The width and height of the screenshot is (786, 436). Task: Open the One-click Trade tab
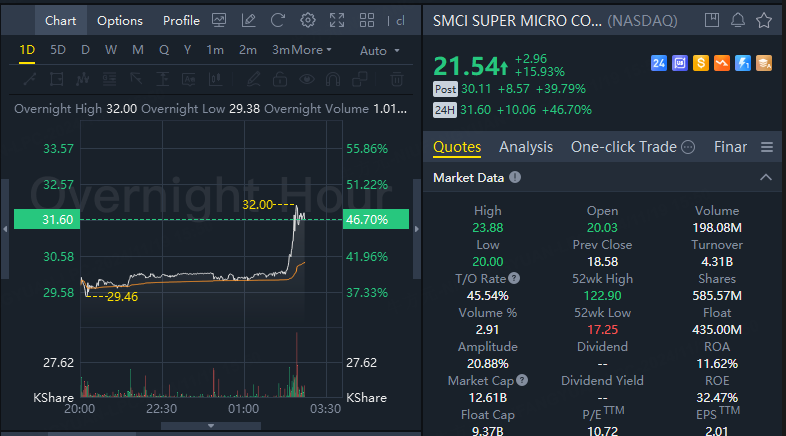point(624,147)
